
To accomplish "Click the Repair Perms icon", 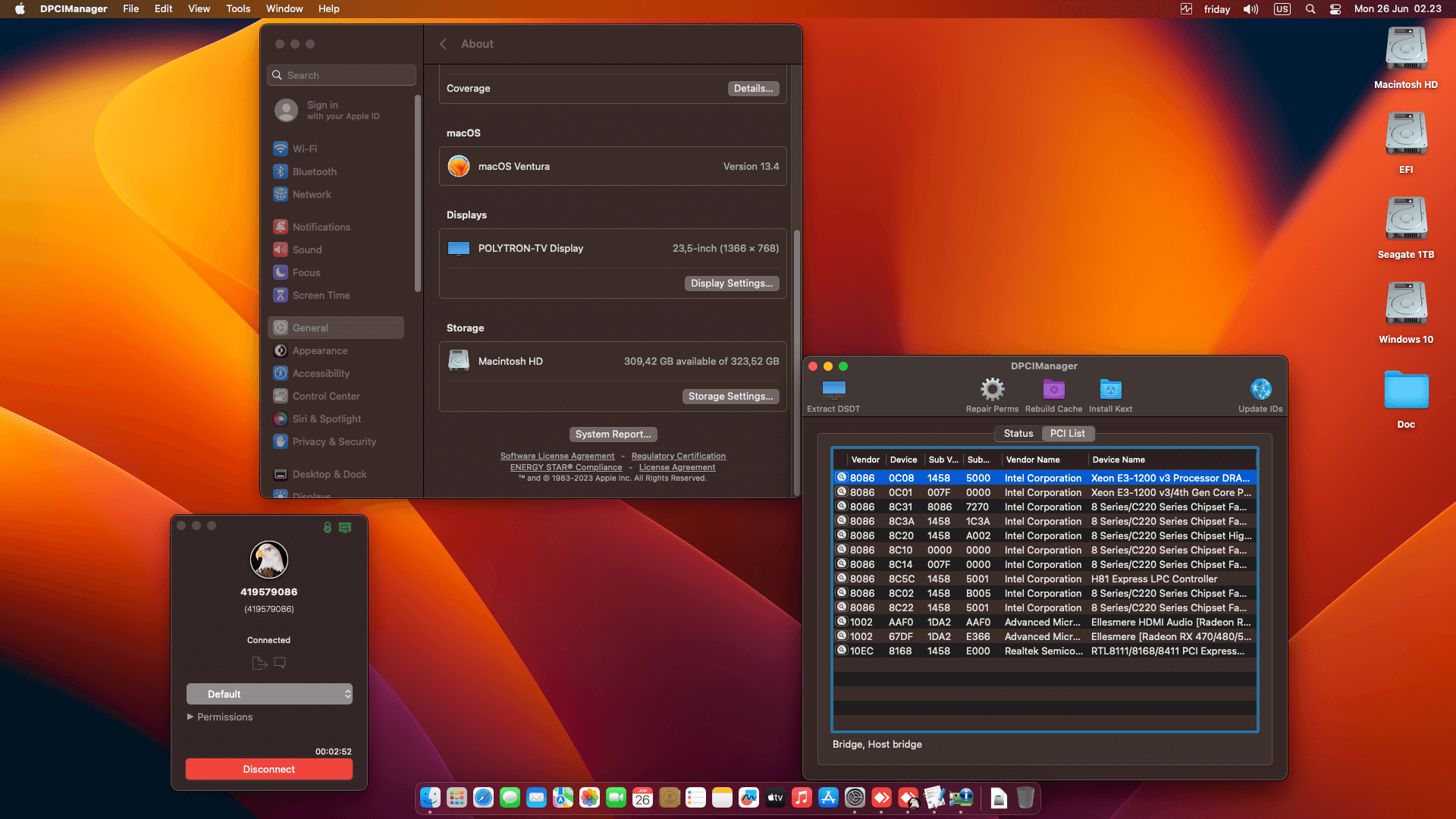I will [x=992, y=391].
